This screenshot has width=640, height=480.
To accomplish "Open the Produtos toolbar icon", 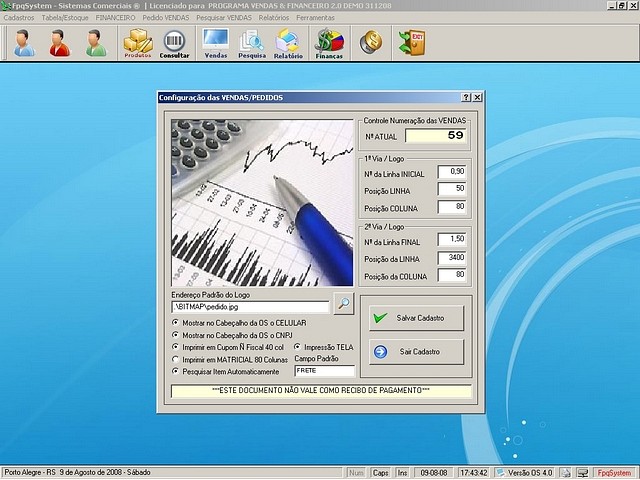I will coord(138,43).
